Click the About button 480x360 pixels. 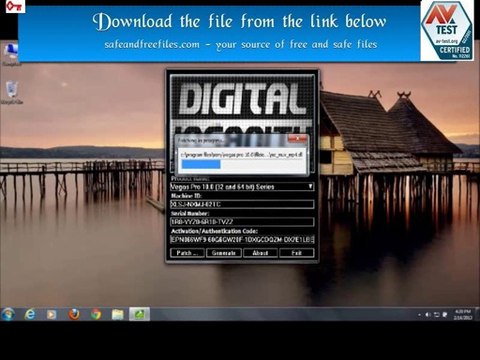(260, 253)
